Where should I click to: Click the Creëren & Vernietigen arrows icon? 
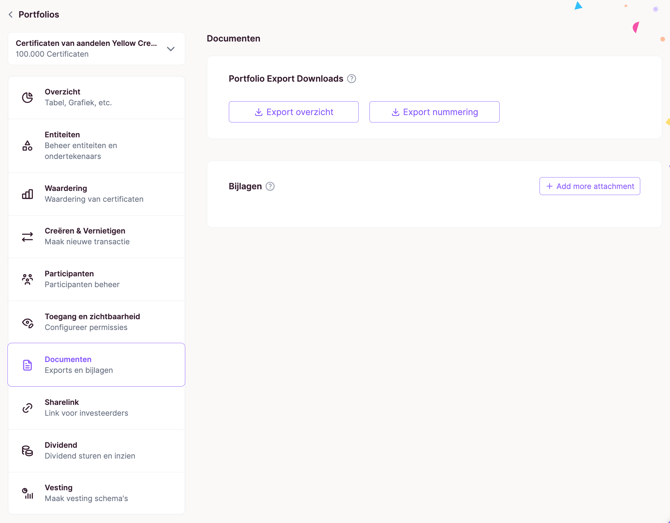pos(27,237)
